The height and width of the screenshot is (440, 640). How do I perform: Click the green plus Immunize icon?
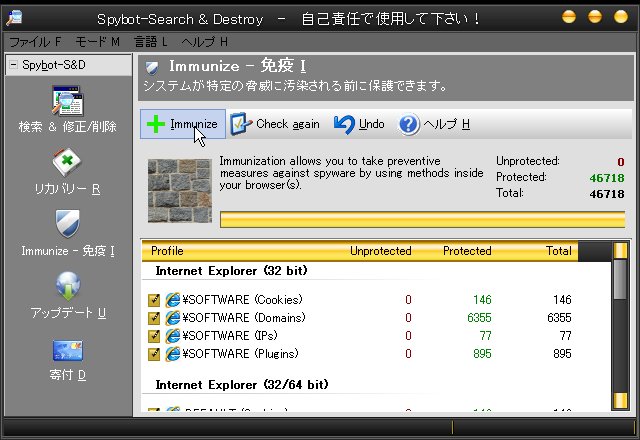pyautogui.click(x=156, y=124)
